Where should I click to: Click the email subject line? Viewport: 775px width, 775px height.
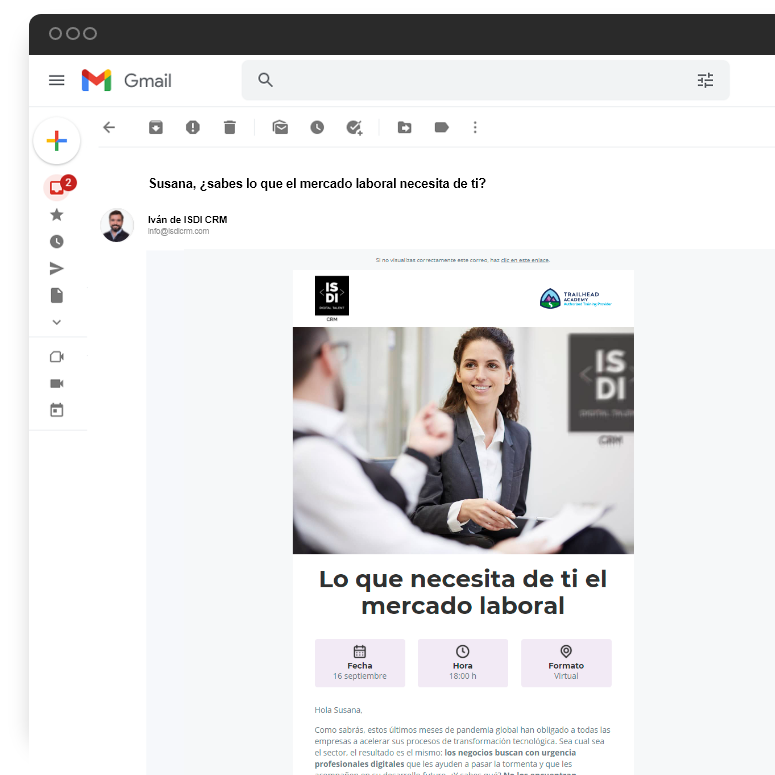(x=317, y=183)
